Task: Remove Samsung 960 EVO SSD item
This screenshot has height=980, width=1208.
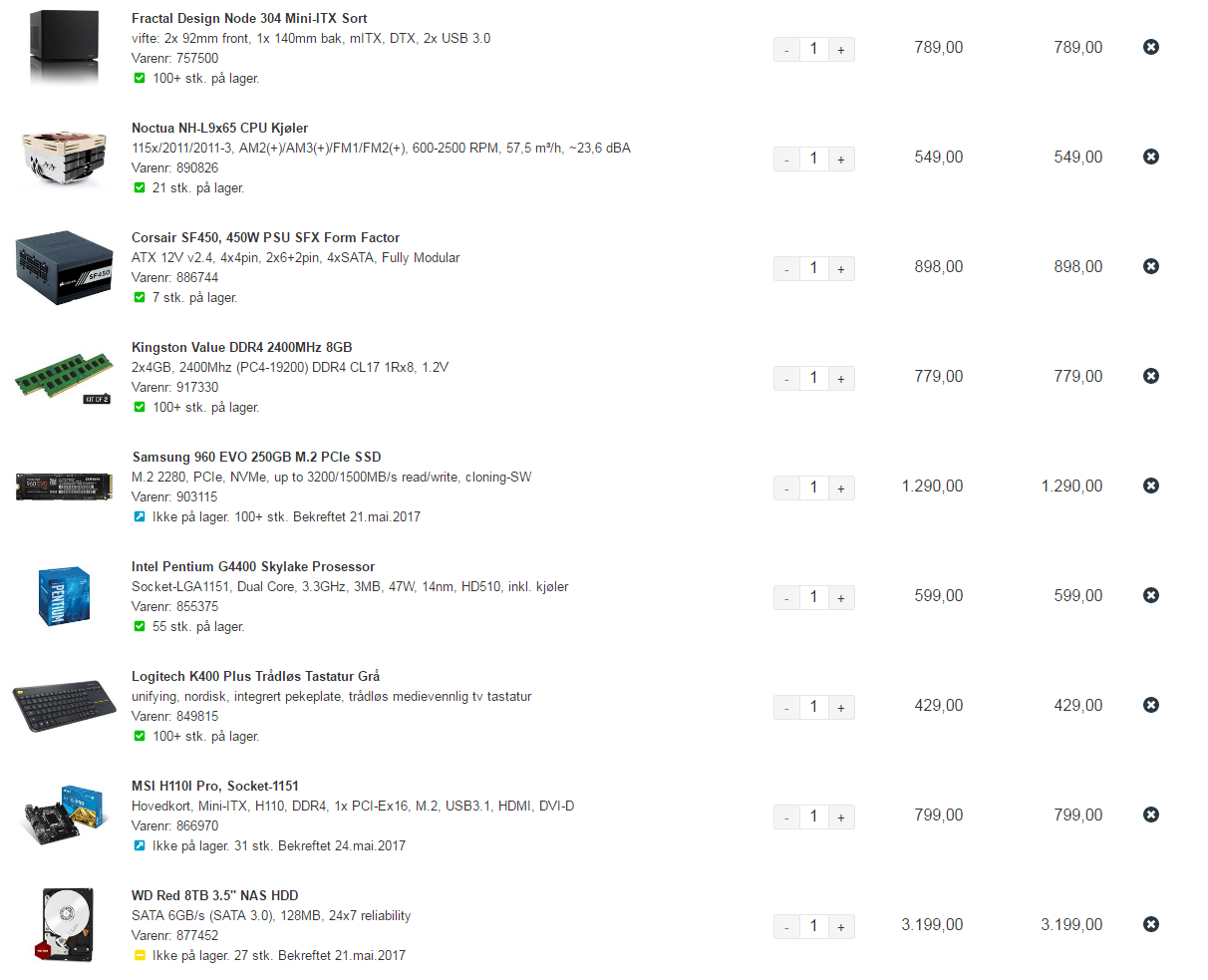Action: 1151,486
